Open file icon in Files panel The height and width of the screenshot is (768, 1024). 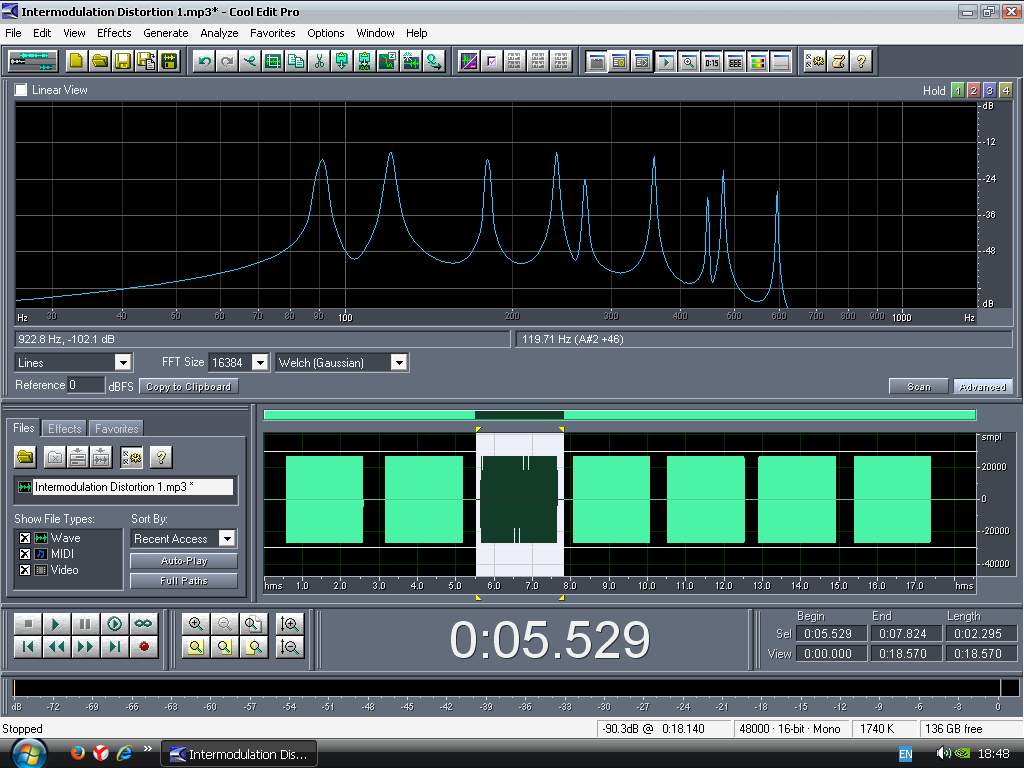click(x=25, y=456)
